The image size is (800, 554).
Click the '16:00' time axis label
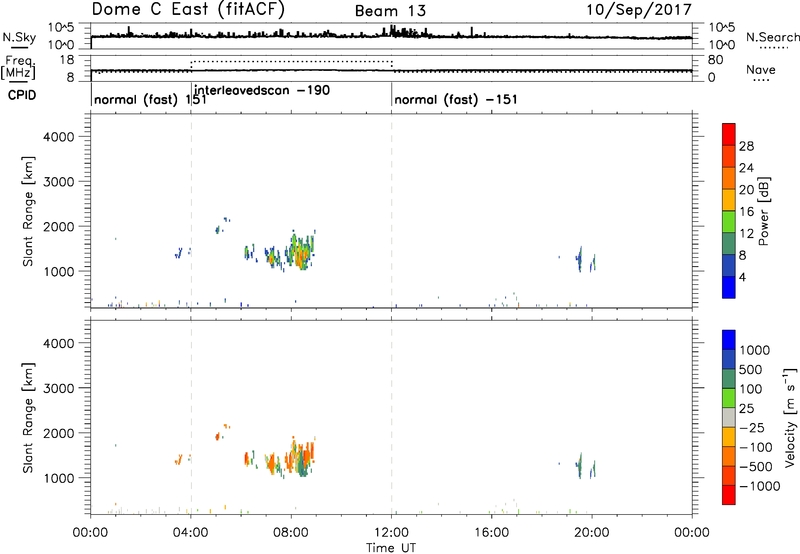click(x=491, y=533)
